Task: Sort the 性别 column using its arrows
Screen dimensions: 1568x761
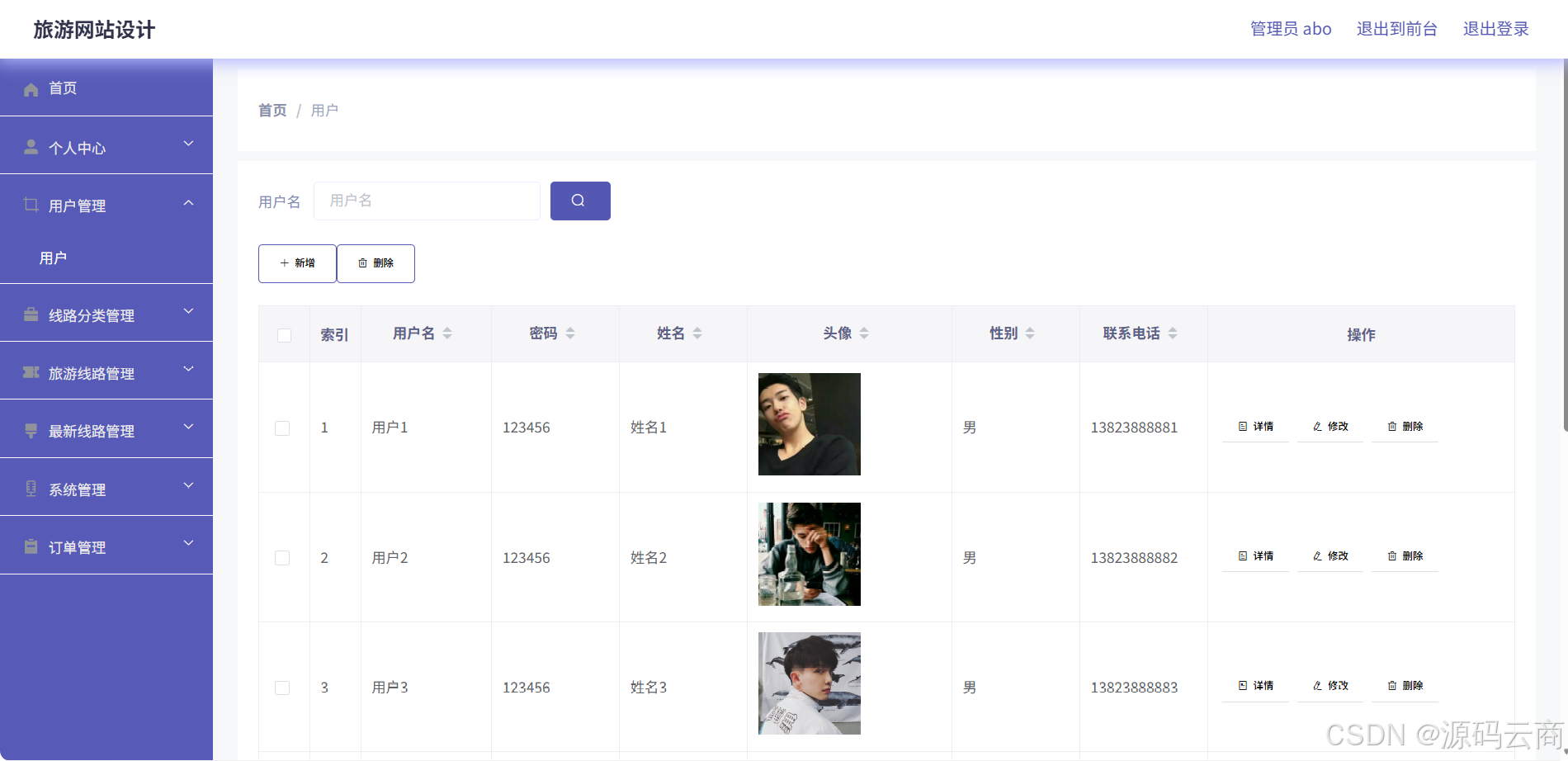Action: pyautogui.click(x=1030, y=333)
